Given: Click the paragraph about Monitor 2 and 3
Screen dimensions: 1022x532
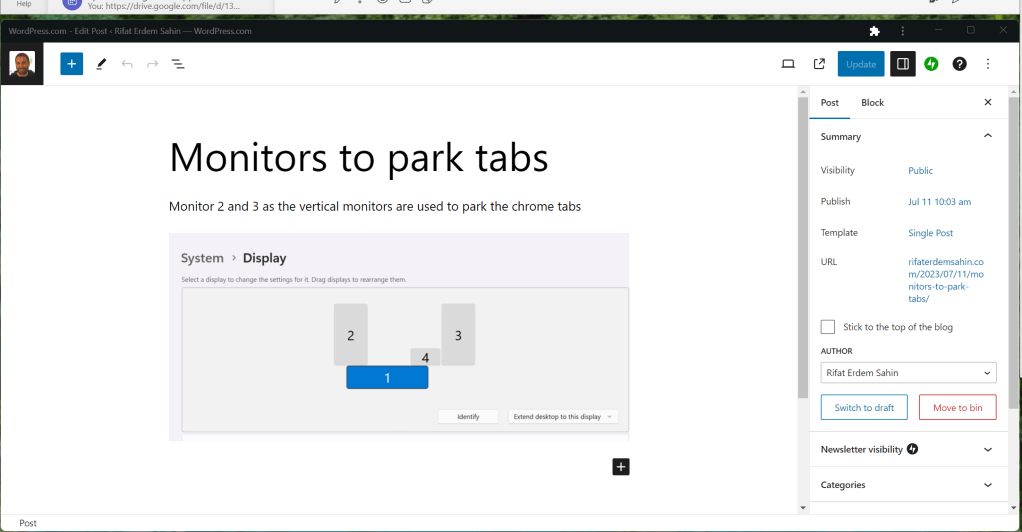Looking at the screenshot, I should (375, 207).
